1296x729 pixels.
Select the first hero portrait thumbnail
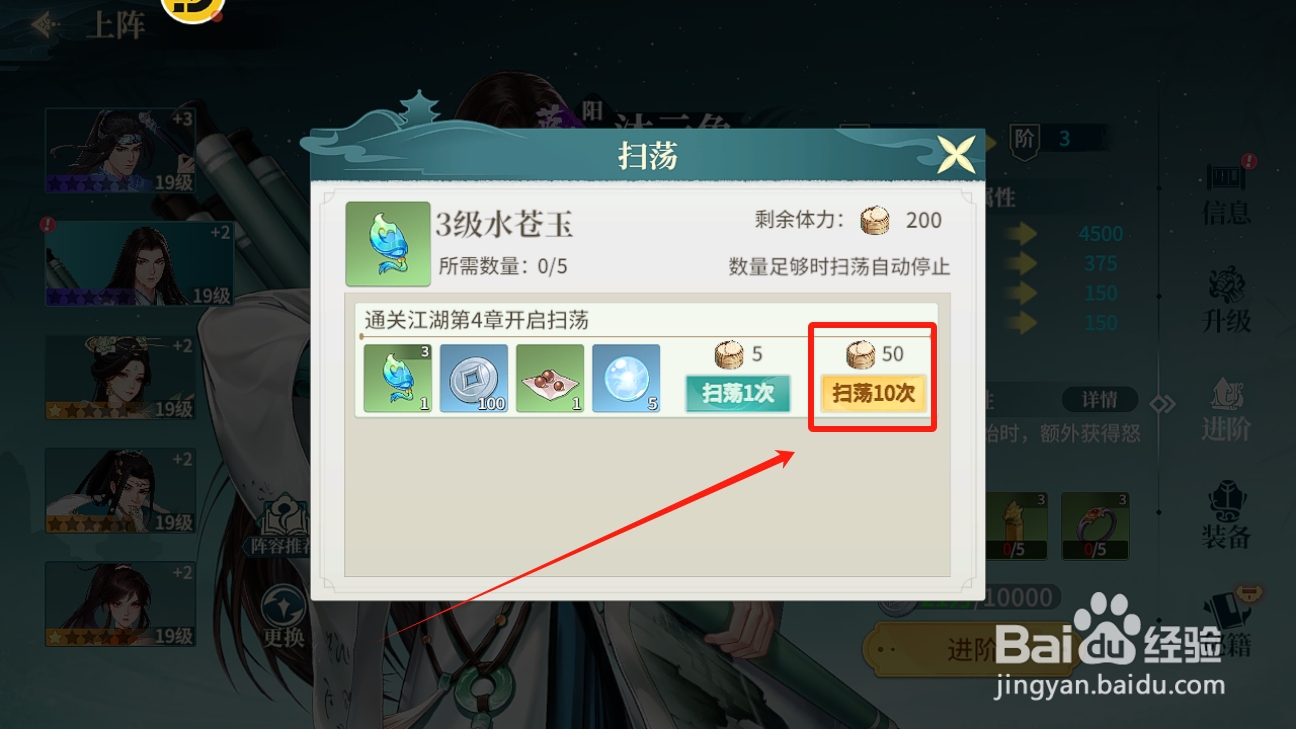[x=120, y=151]
